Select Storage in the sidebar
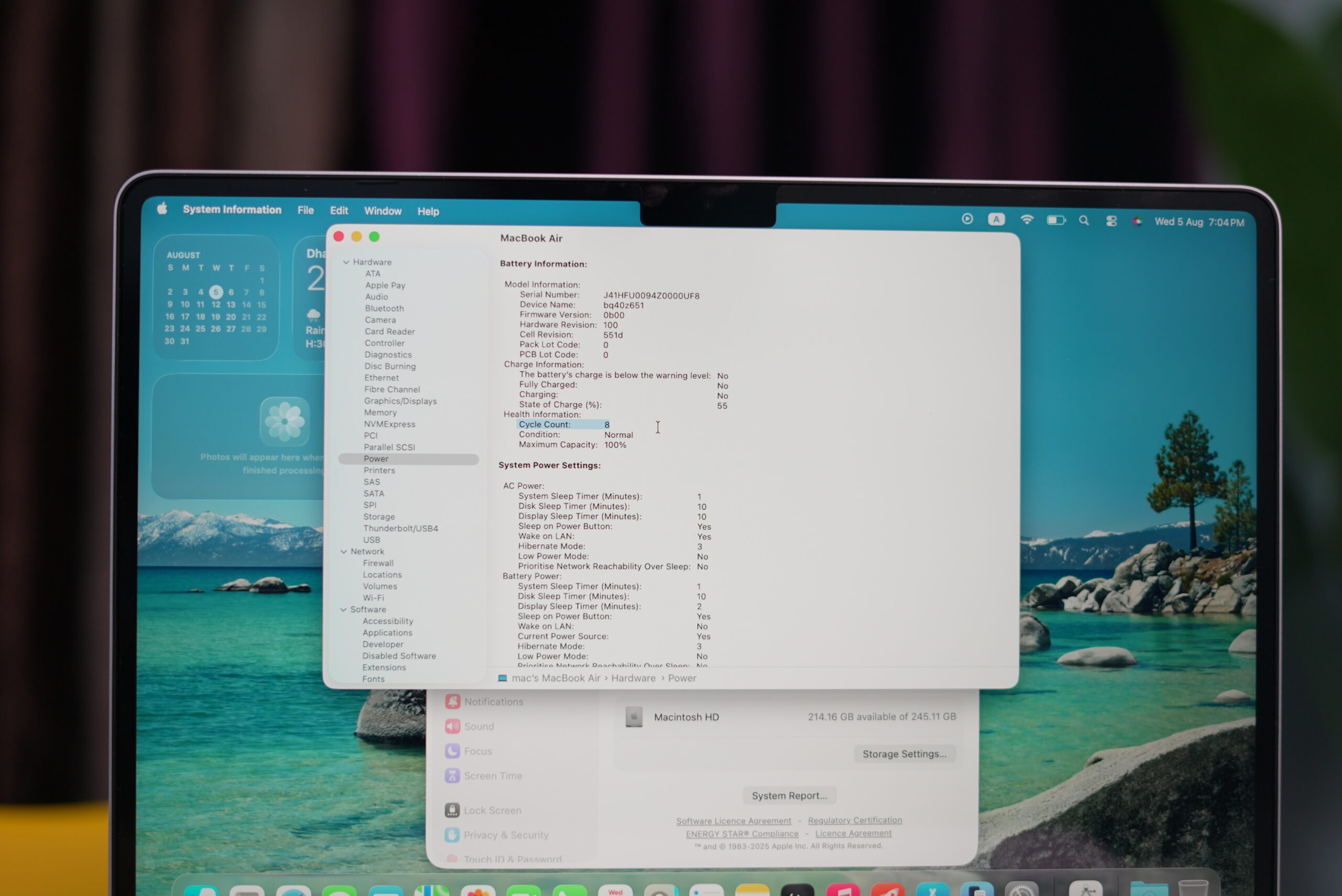The image size is (1342, 896). click(379, 517)
